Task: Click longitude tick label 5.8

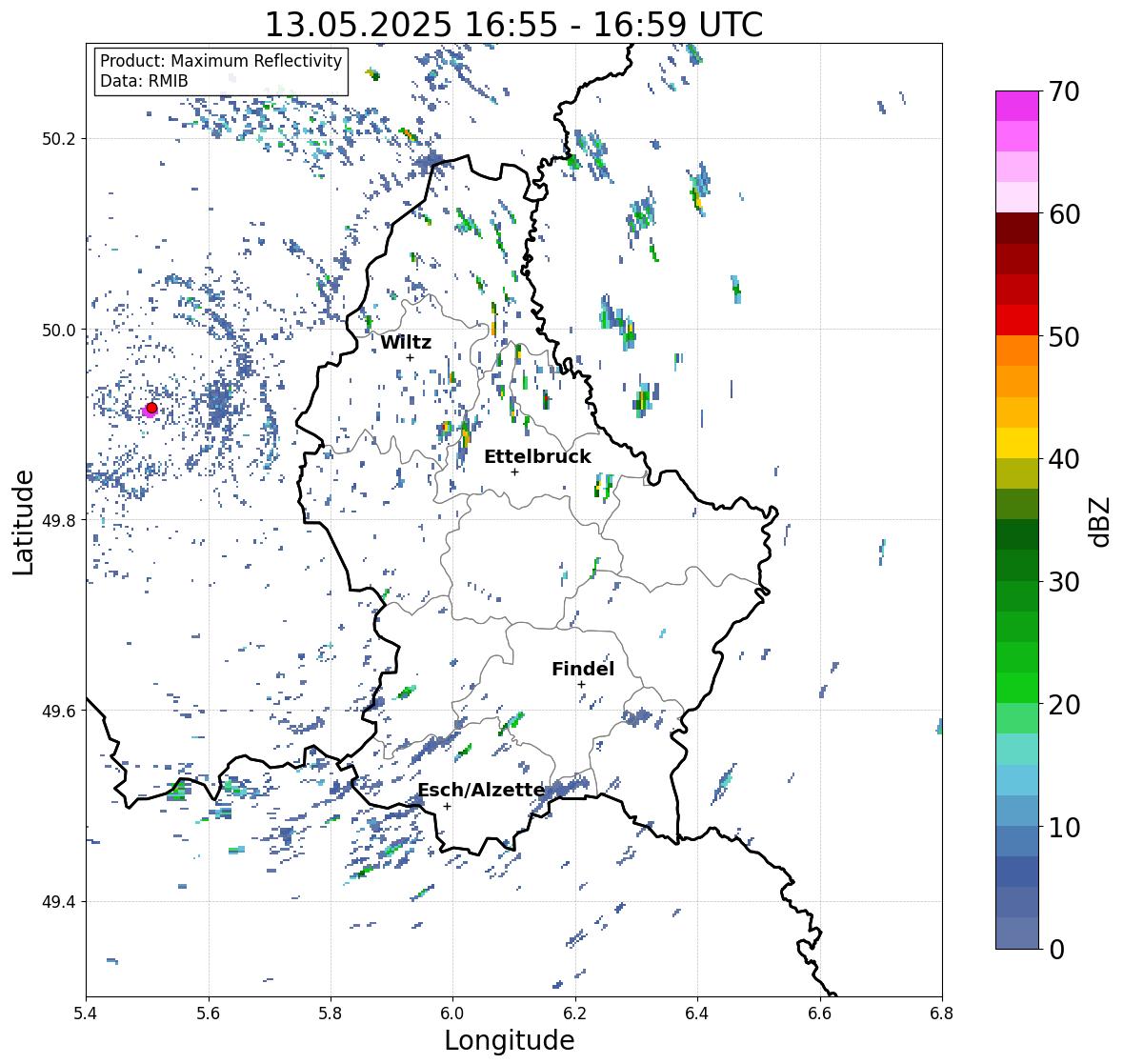Action: [331, 1014]
